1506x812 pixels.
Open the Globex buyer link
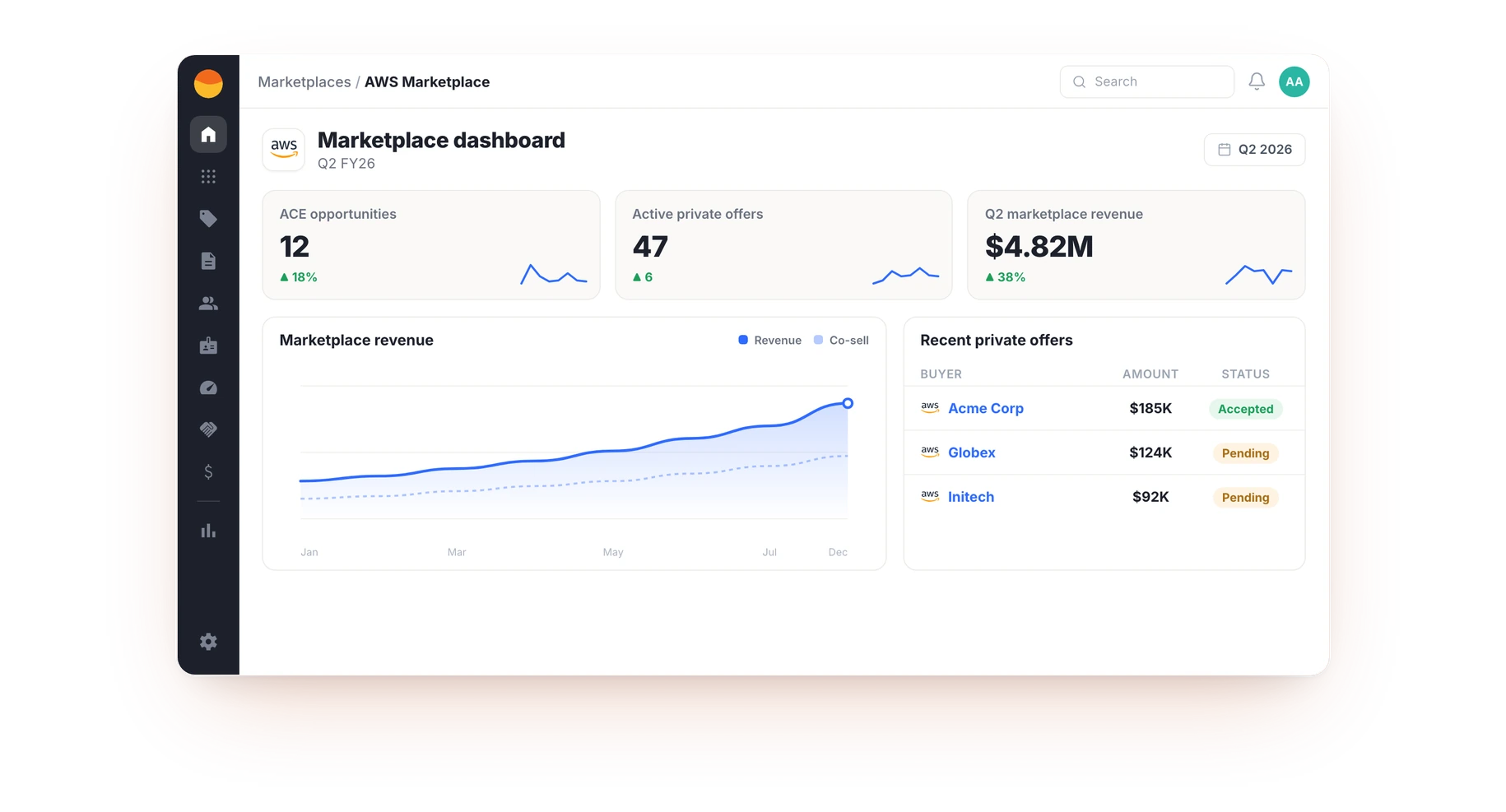972,452
